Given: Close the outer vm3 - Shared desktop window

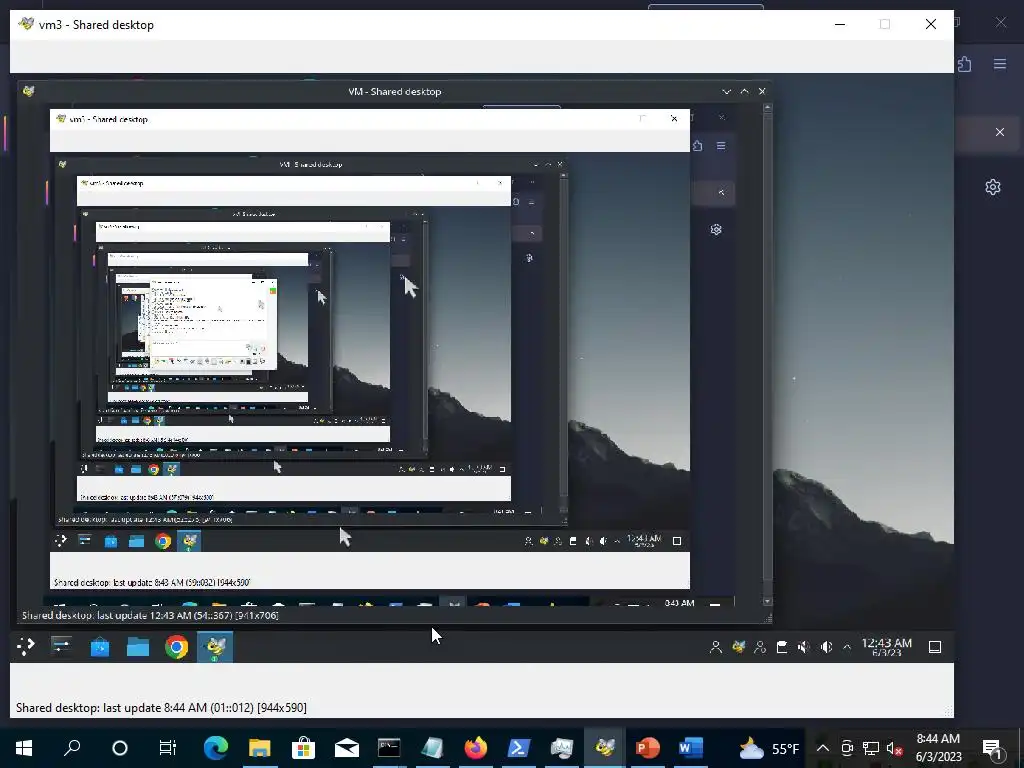Looking at the screenshot, I should (x=931, y=24).
